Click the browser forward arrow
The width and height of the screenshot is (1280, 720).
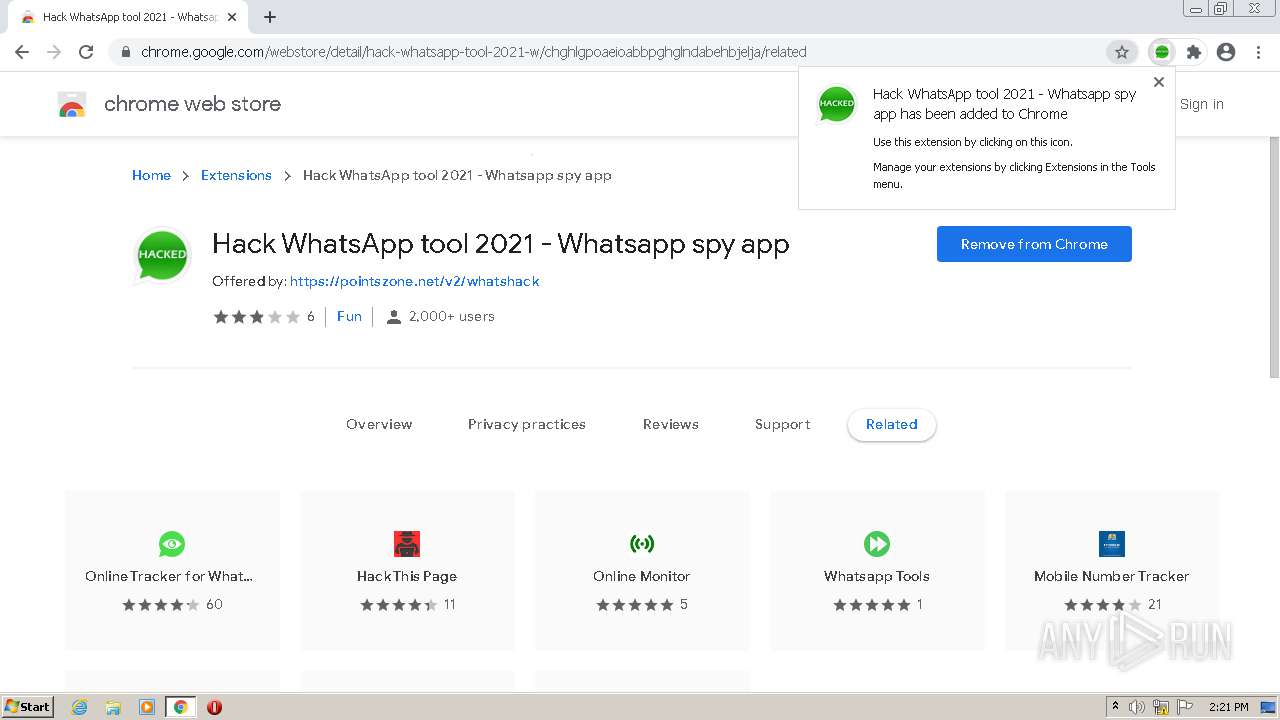(x=54, y=52)
